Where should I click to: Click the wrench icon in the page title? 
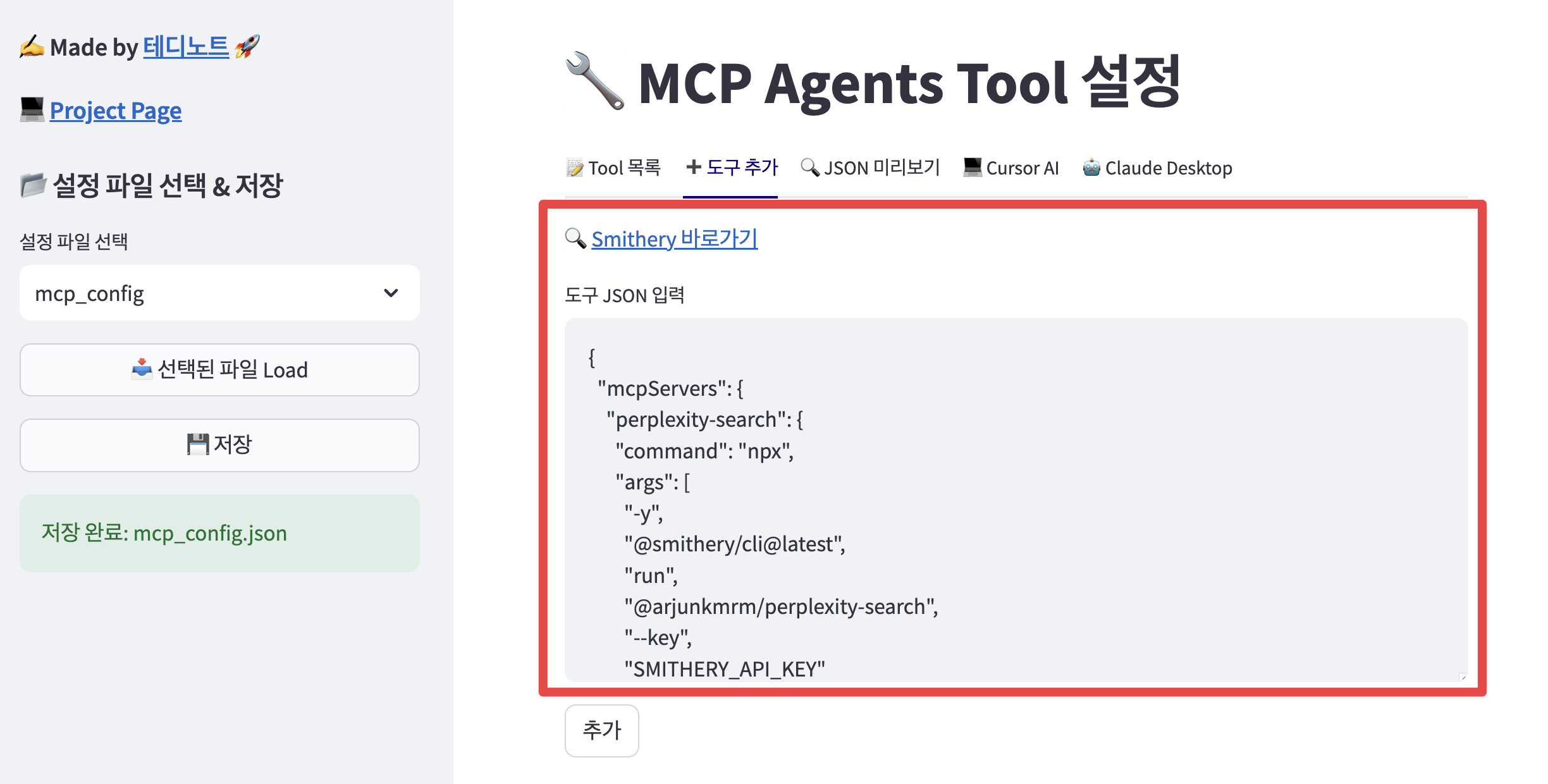[594, 82]
